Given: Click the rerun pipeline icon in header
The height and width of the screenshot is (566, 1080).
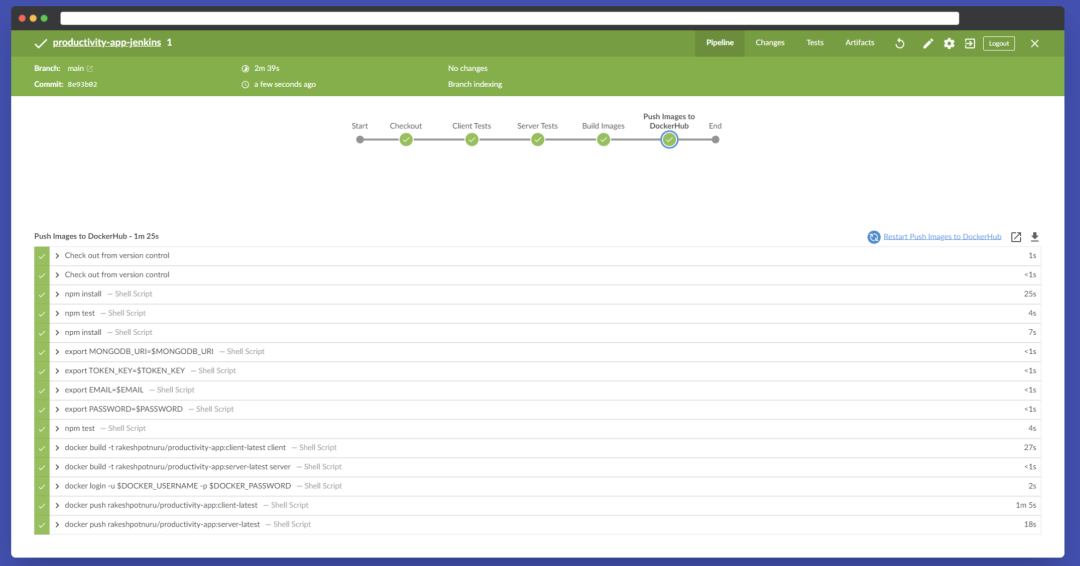Looking at the screenshot, I should point(899,43).
